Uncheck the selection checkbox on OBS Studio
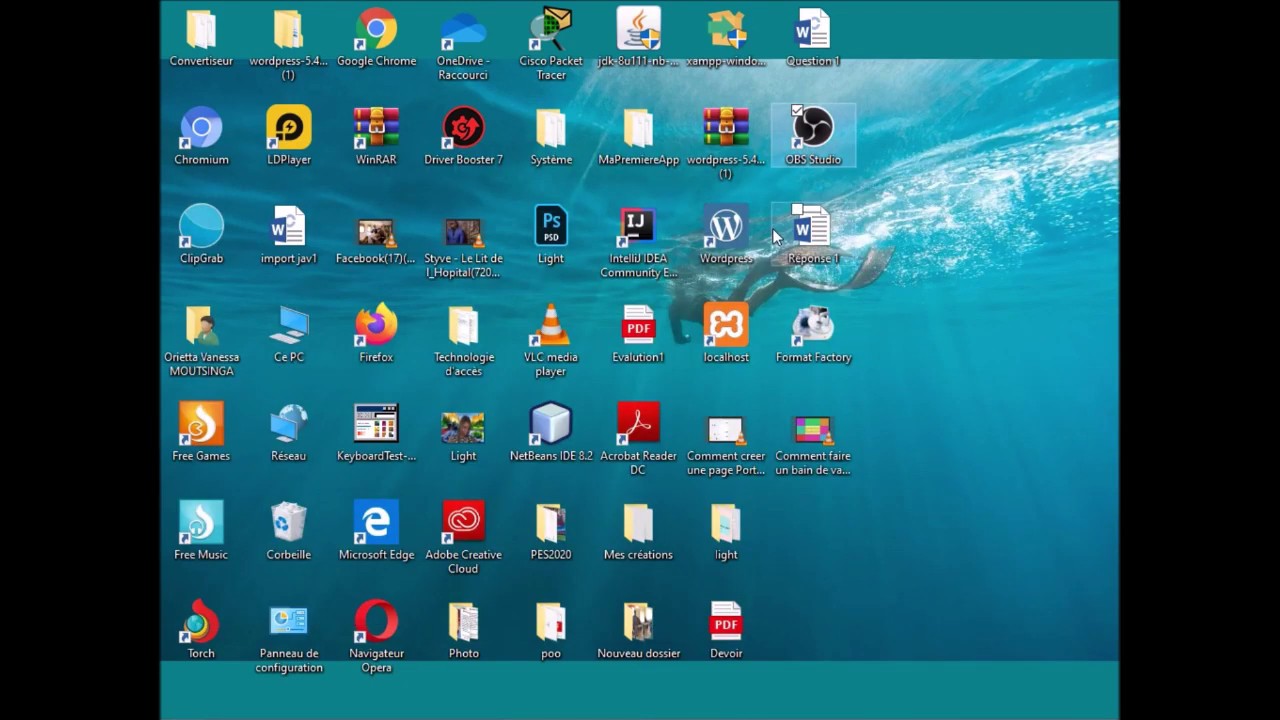The image size is (1280, 720). (797, 110)
